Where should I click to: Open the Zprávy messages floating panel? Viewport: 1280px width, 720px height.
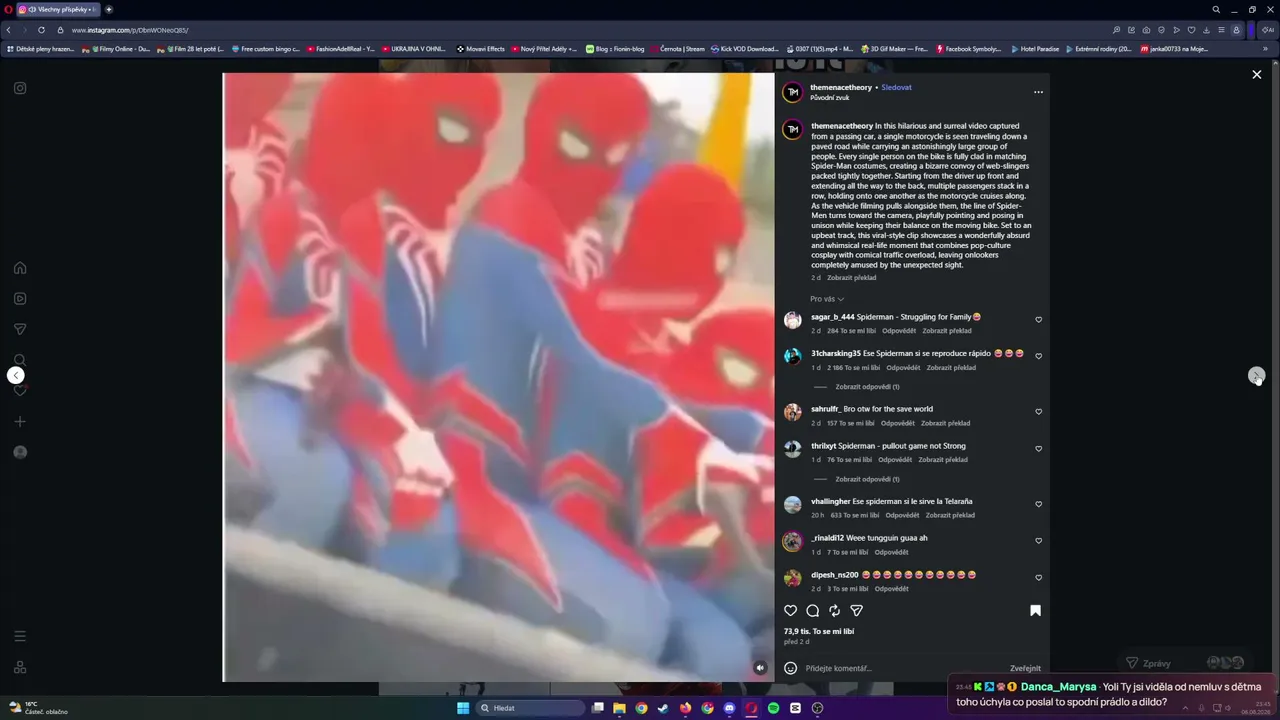coord(1185,663)
